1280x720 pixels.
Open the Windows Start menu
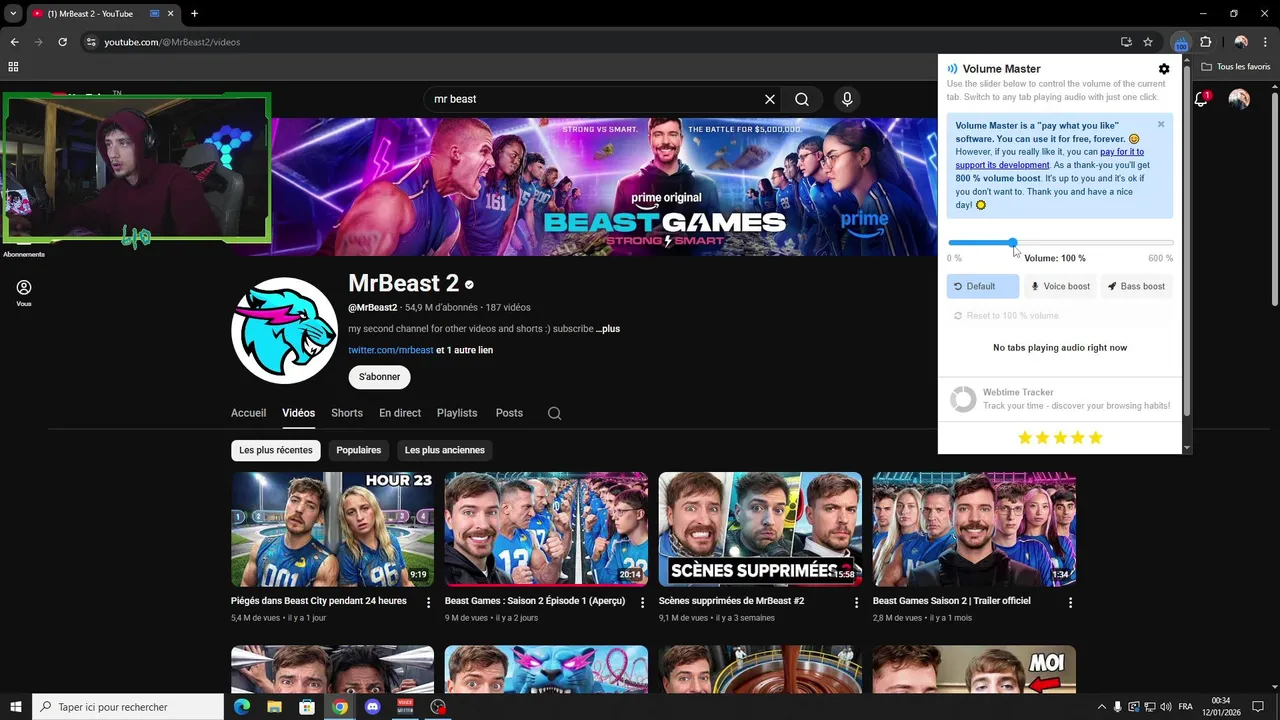(x=15, y=707)
